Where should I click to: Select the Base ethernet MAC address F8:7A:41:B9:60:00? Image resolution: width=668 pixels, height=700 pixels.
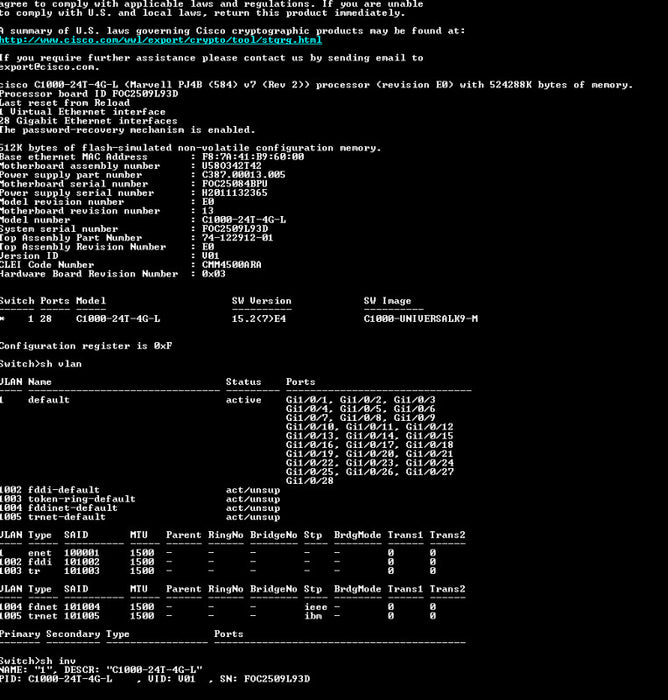(253, 157)
